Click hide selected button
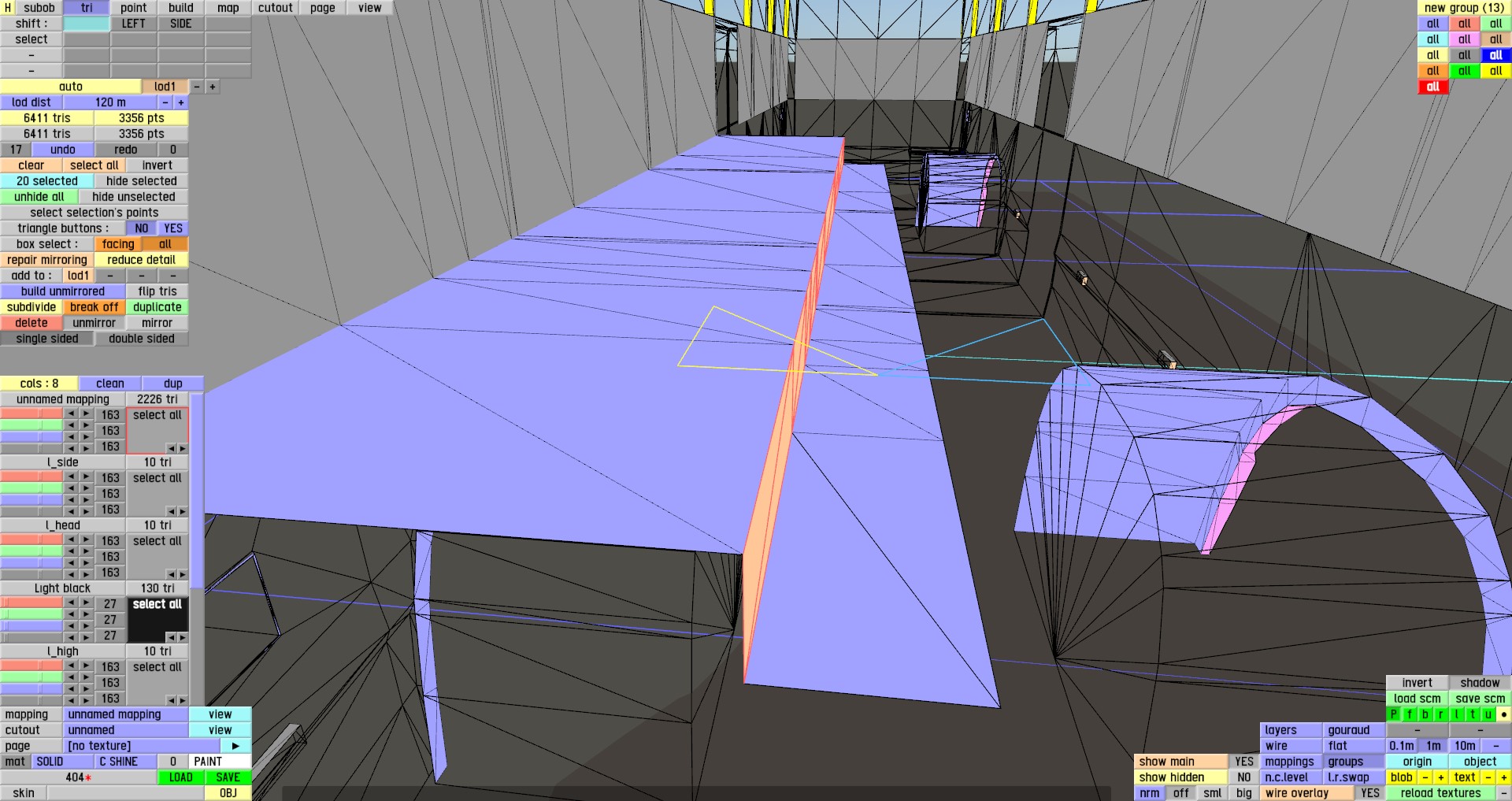Viewport: 1512px width, 801px height. 142,181
